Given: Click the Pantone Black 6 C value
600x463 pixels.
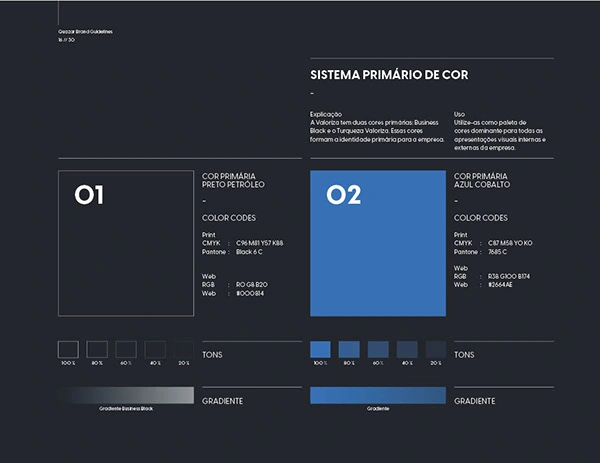Looking at the screenshot, I should (249, 252).
